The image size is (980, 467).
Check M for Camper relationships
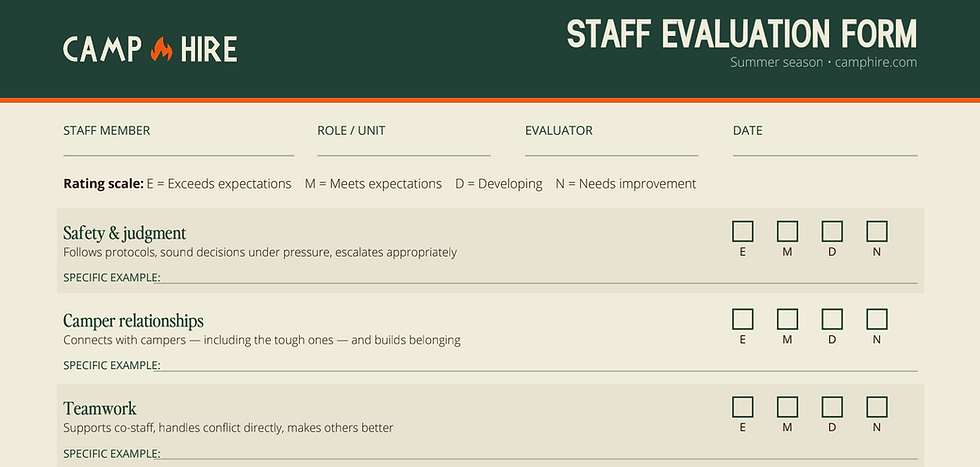788,319
